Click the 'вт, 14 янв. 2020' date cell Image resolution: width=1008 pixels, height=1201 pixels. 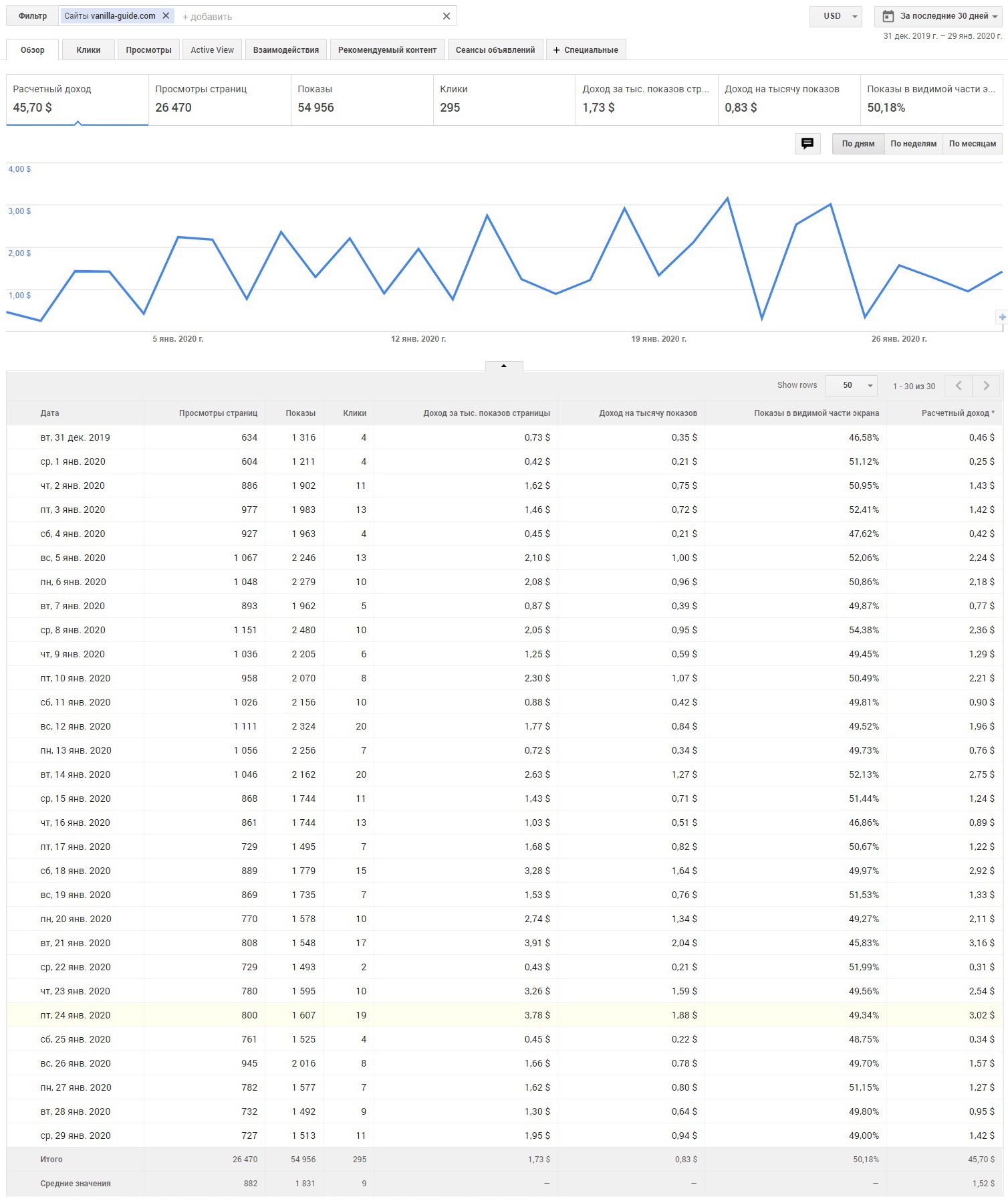pos(76,774)
